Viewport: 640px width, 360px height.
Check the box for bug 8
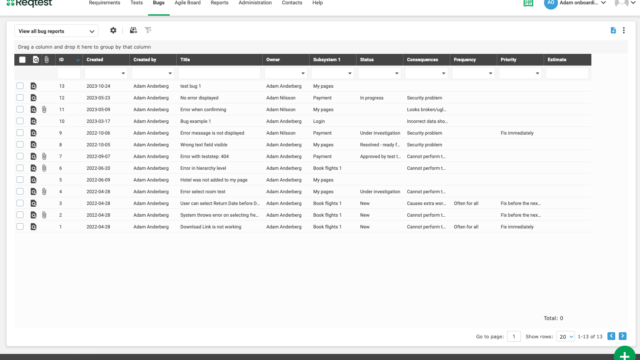pyautogui.click(x=20, y=144)
